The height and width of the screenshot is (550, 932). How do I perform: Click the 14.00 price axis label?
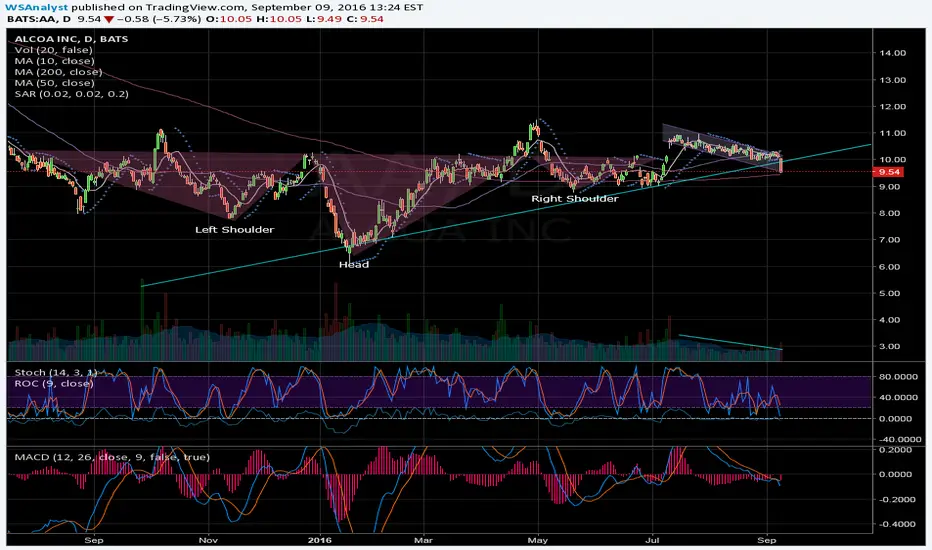tap(893, 53)
